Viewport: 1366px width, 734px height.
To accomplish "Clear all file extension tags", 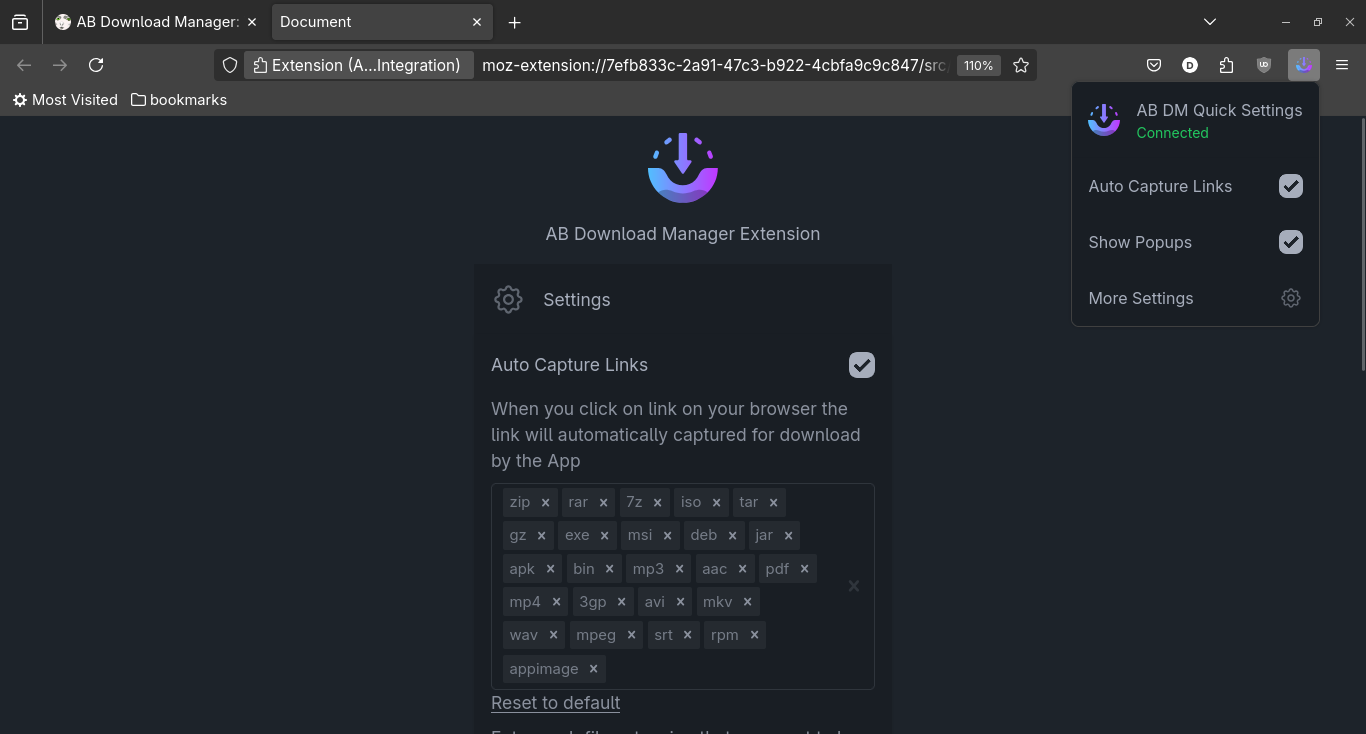I will tap(854, 586).
